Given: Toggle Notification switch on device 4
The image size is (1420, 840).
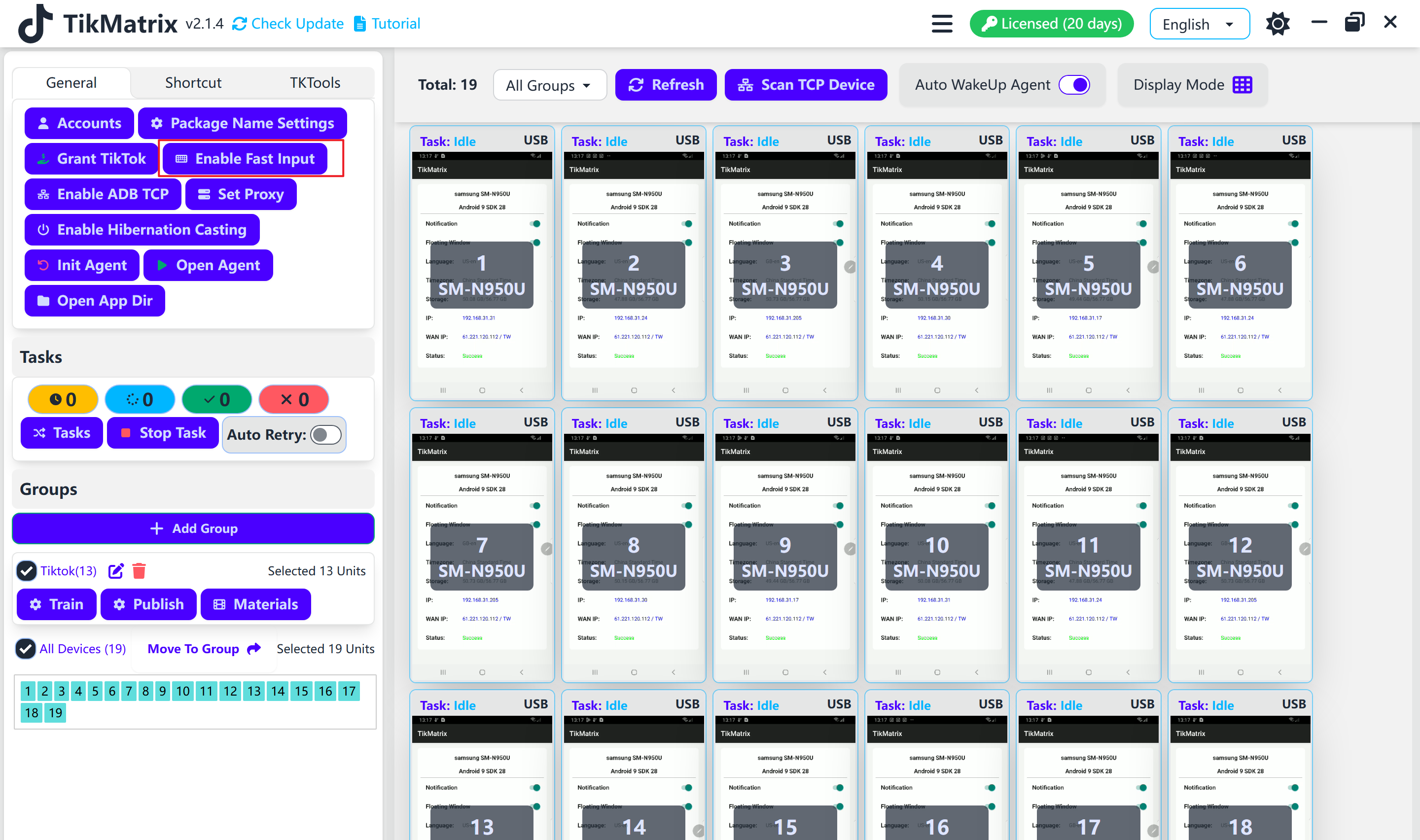Looking at the screenshot, I should (990, 224).
